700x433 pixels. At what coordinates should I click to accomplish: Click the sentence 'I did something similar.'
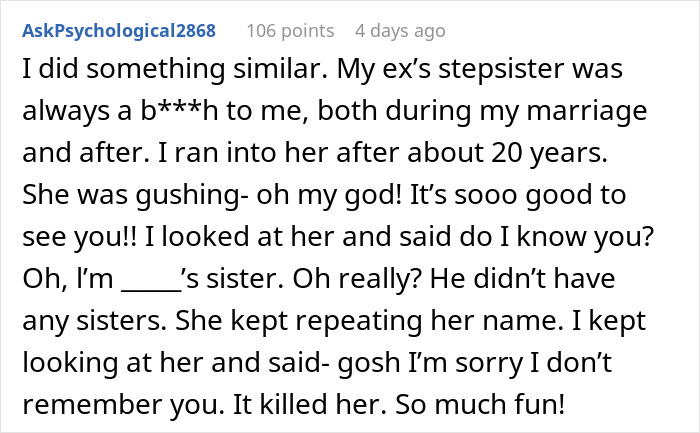pyautogui.click(x=175, y=69)
